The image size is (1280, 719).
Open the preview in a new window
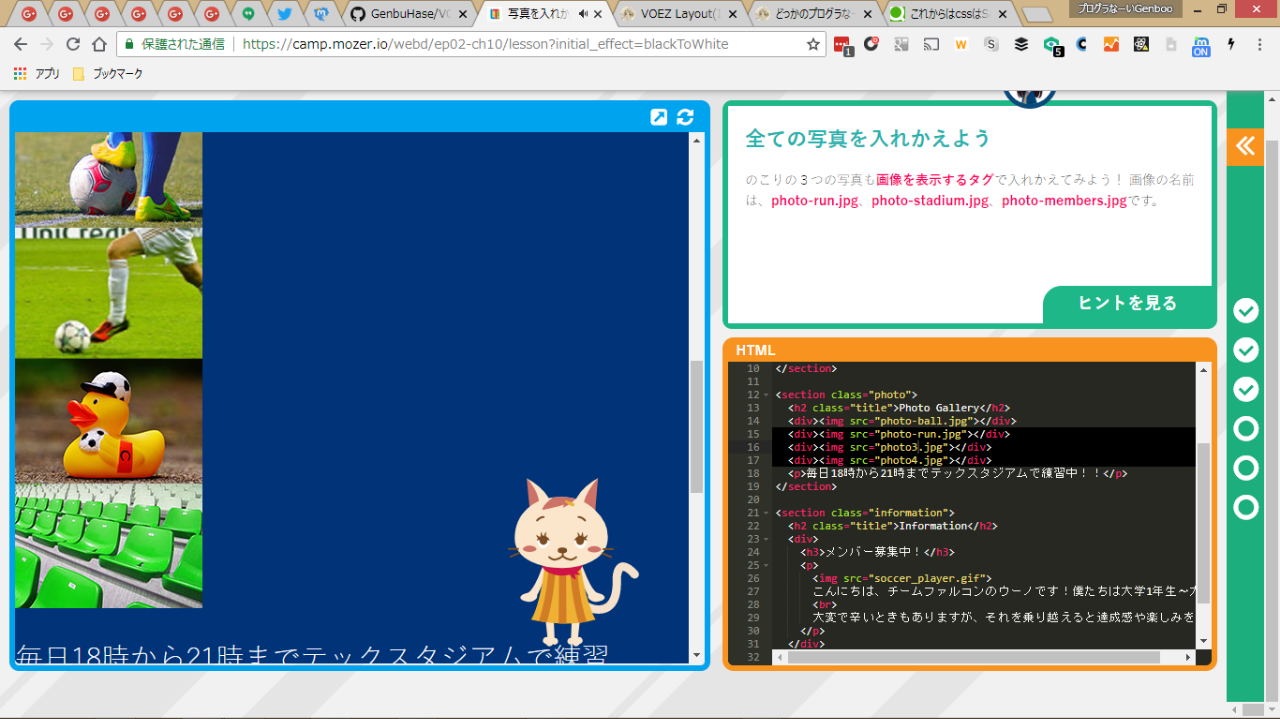tap(658, 117)
